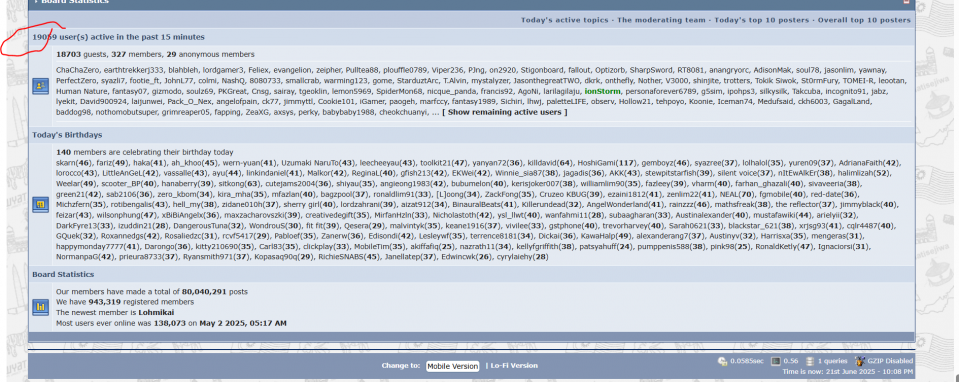The height and width of the screenshot is (382, 959).
Task: Click the server load monitor icon
Action: [x=776, y=361]
